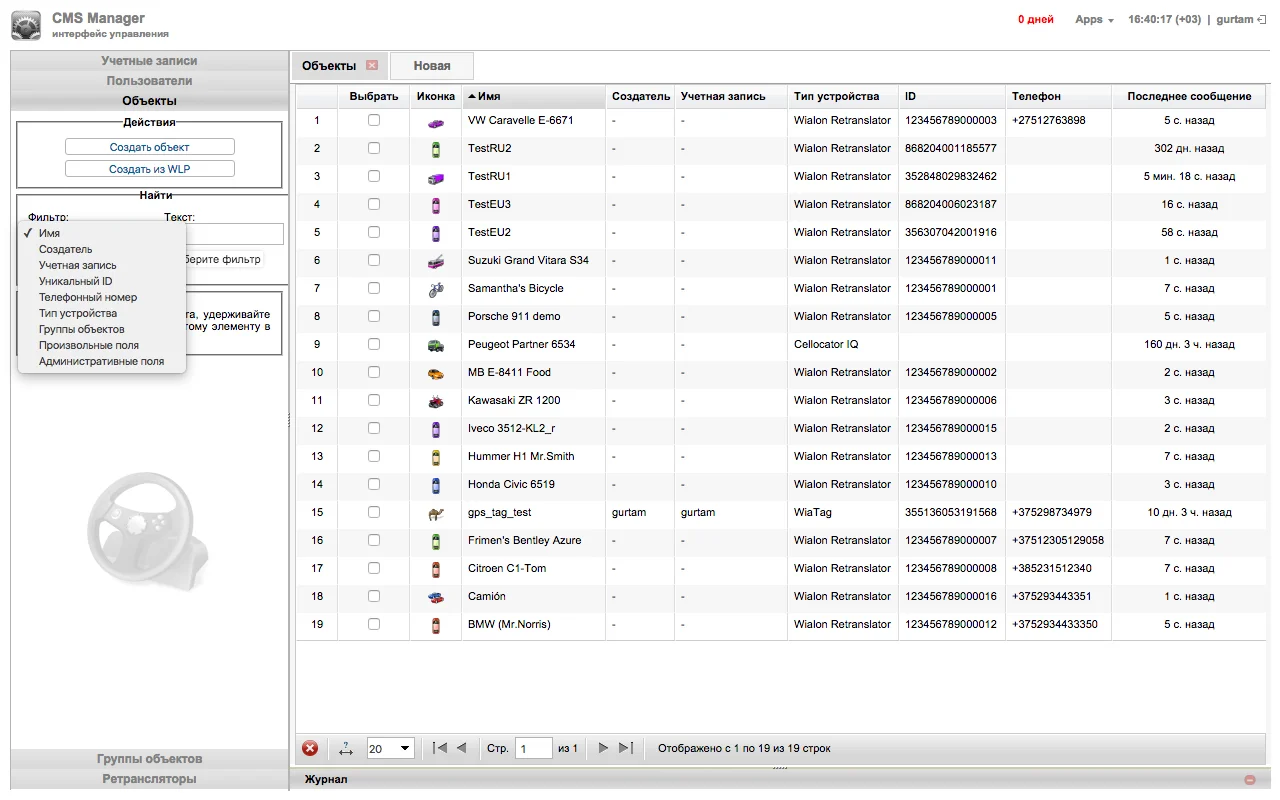Select checkbox for VW Caravelle E-6671

(x=374, y=120)
